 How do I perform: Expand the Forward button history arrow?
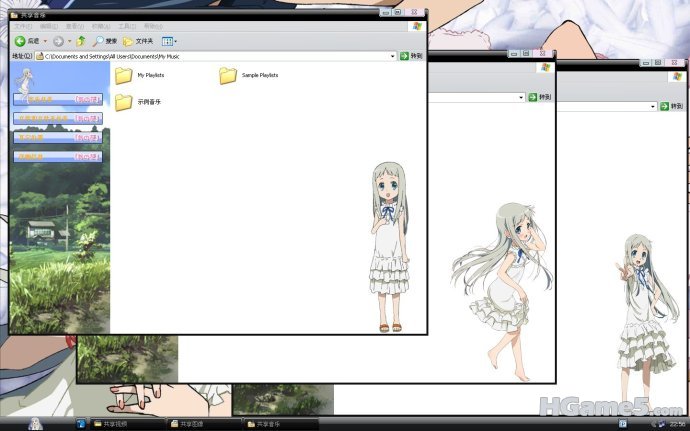69,41
